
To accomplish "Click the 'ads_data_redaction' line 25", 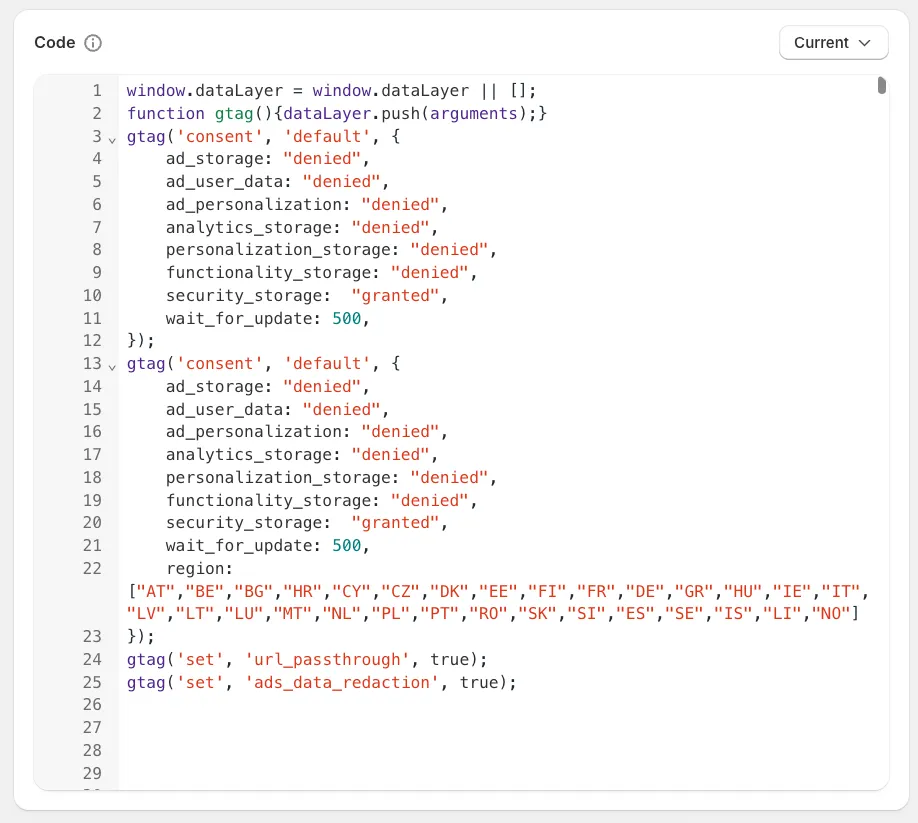I will (321, 683).
